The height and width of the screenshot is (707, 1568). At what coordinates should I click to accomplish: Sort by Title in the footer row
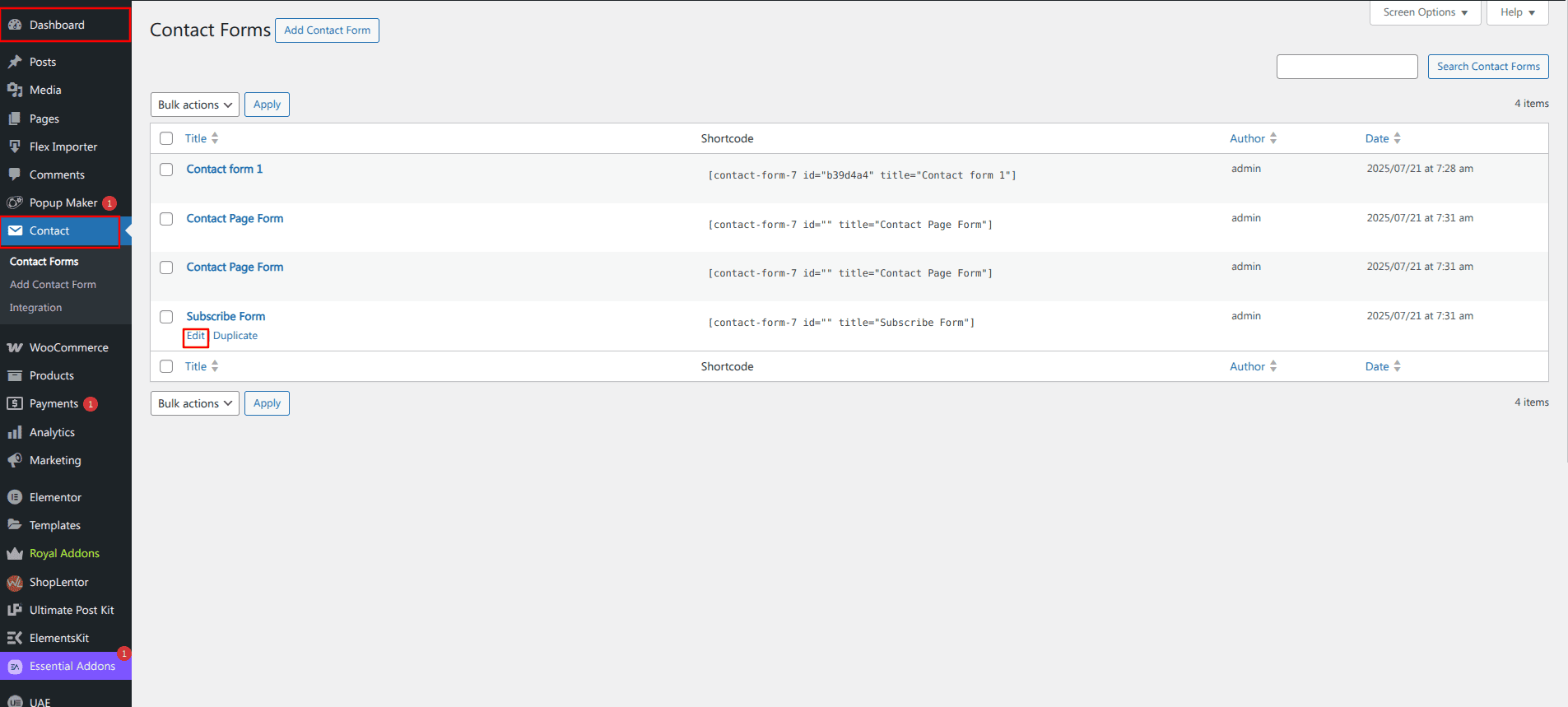202,366
